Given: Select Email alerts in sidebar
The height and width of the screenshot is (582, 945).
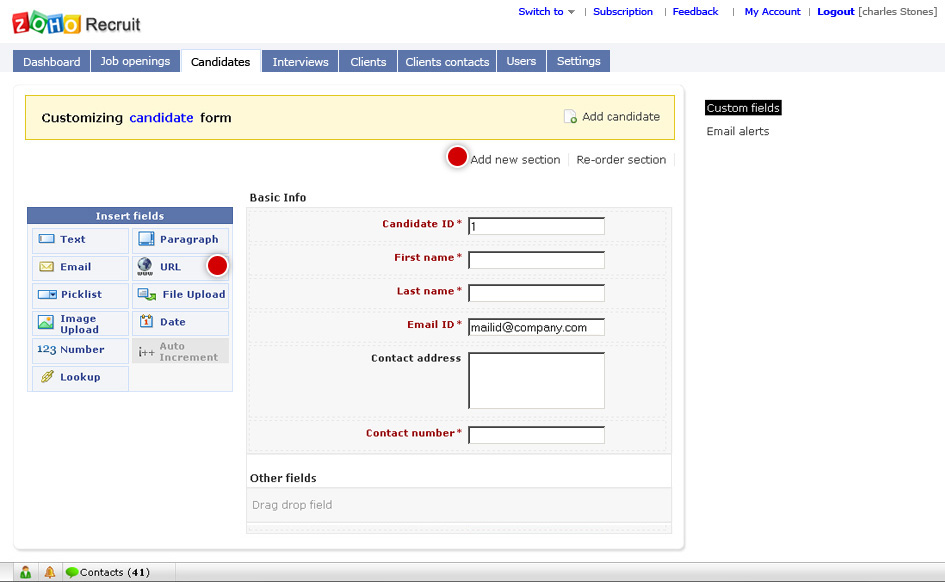Looking at the screenshot, I should (x=738, y=131).
